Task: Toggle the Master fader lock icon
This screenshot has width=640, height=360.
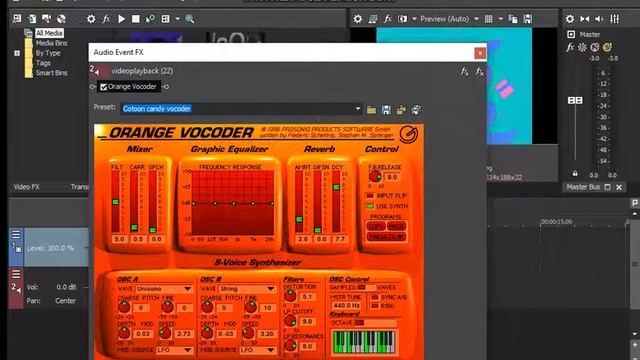Action: coord(575,173)
